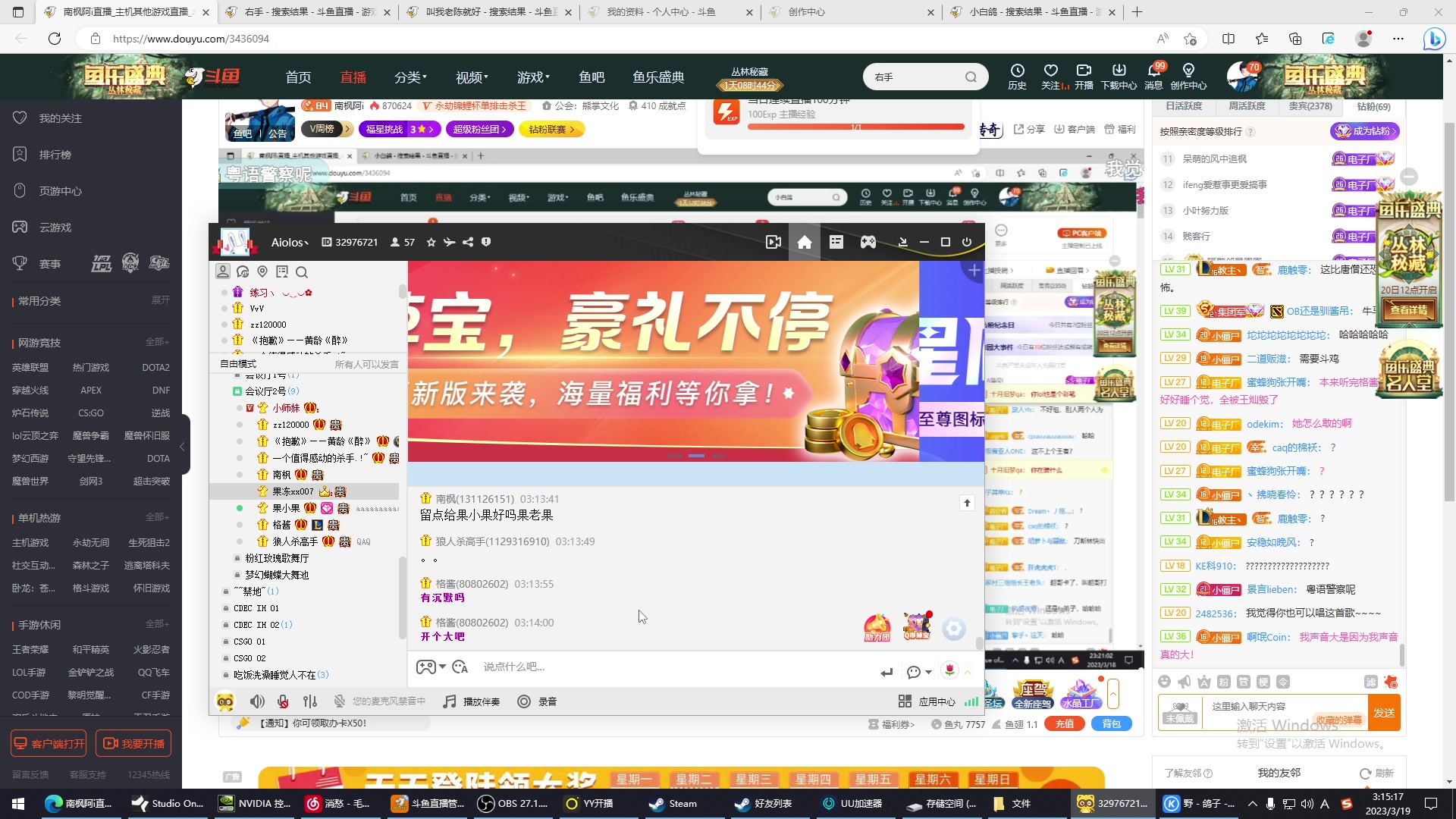Viewport: 1456px width, 819px height.
Task: Open the game controller icon in YY header
Action: (x=868, y=242)
